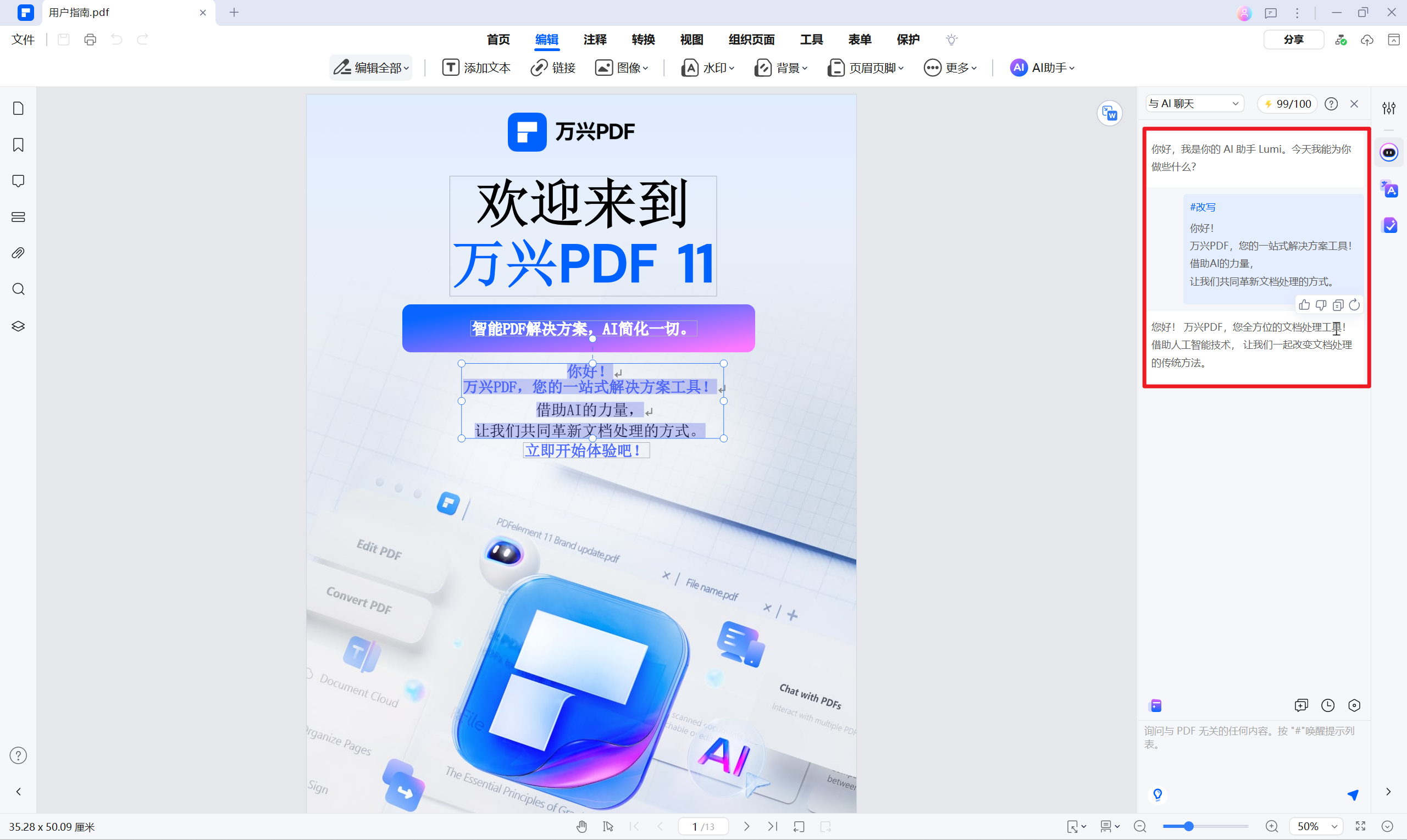
Task: Open AI chat history clock icon
Action: [x=1327, y=705]
